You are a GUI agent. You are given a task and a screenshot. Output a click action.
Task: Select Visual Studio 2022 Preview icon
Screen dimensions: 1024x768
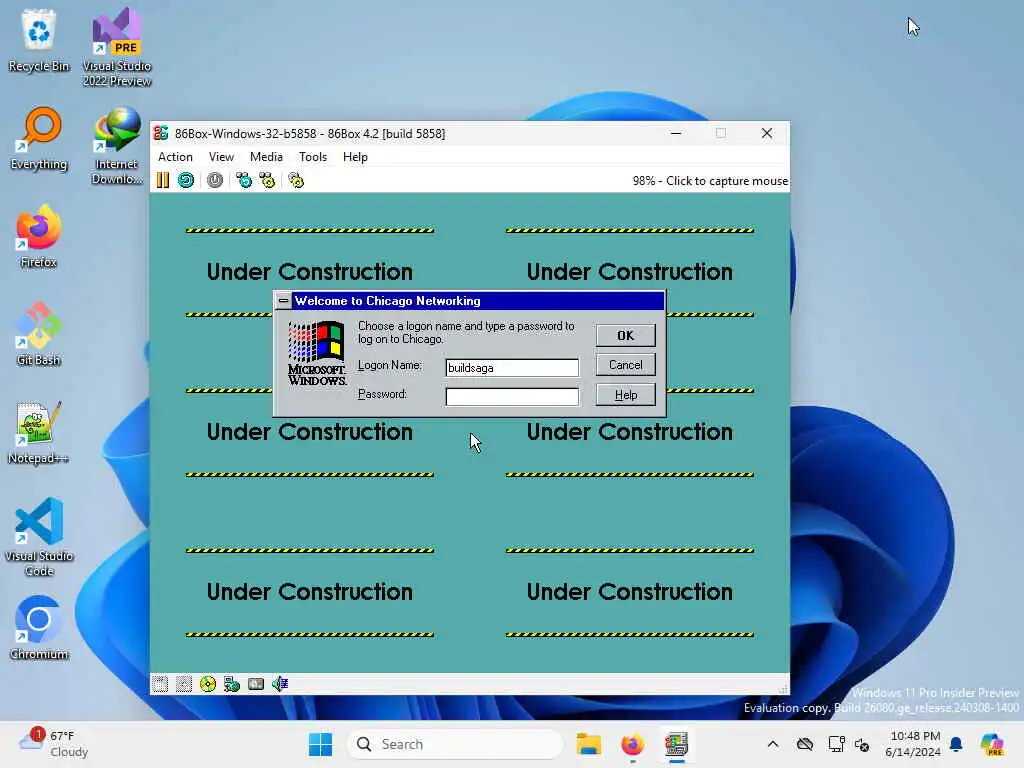point(117,47)
